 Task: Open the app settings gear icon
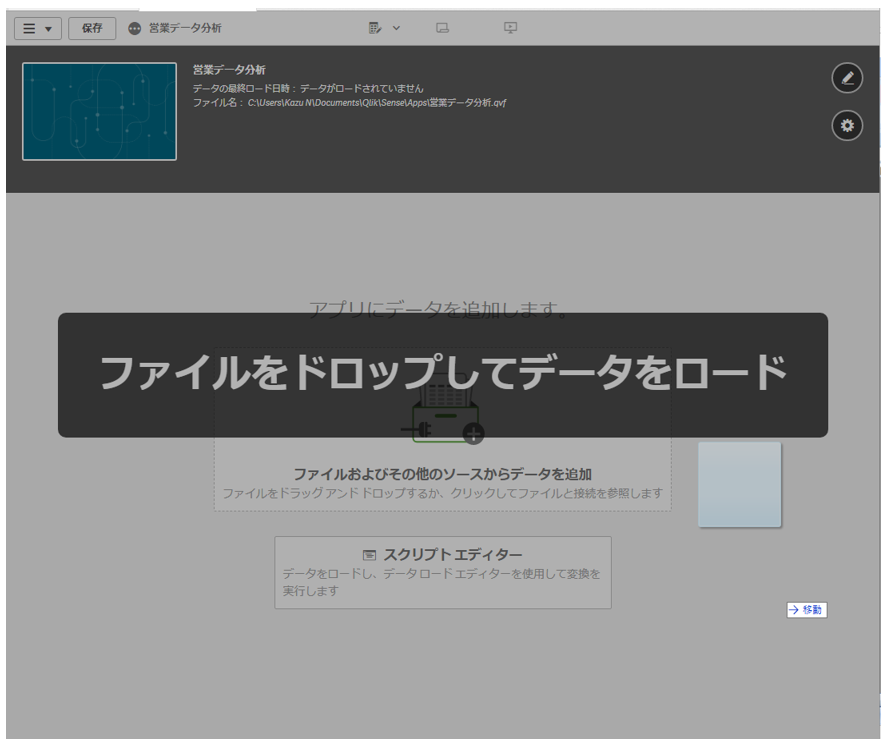coord(847,126)
